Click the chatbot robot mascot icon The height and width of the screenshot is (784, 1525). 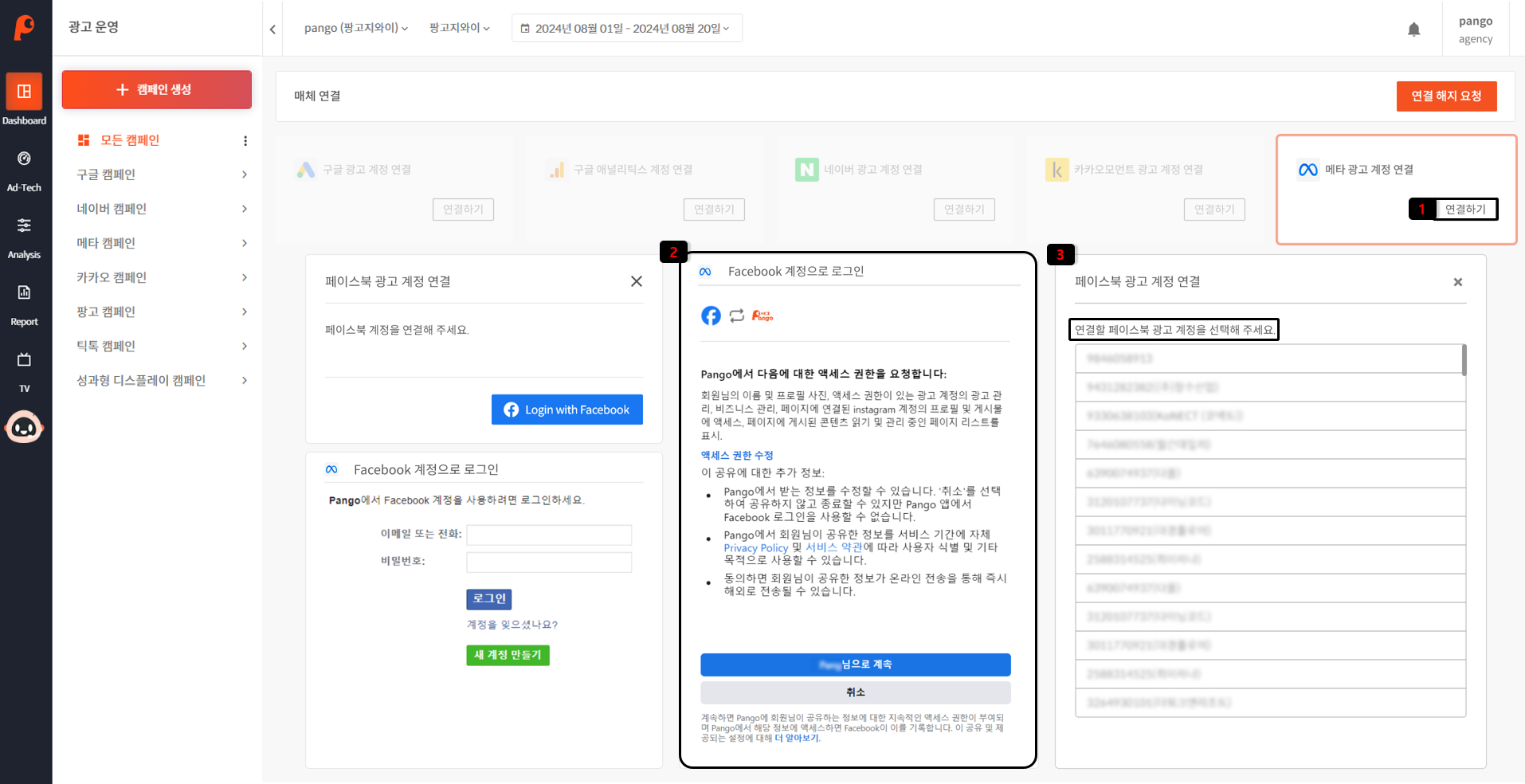pos(24,427)
